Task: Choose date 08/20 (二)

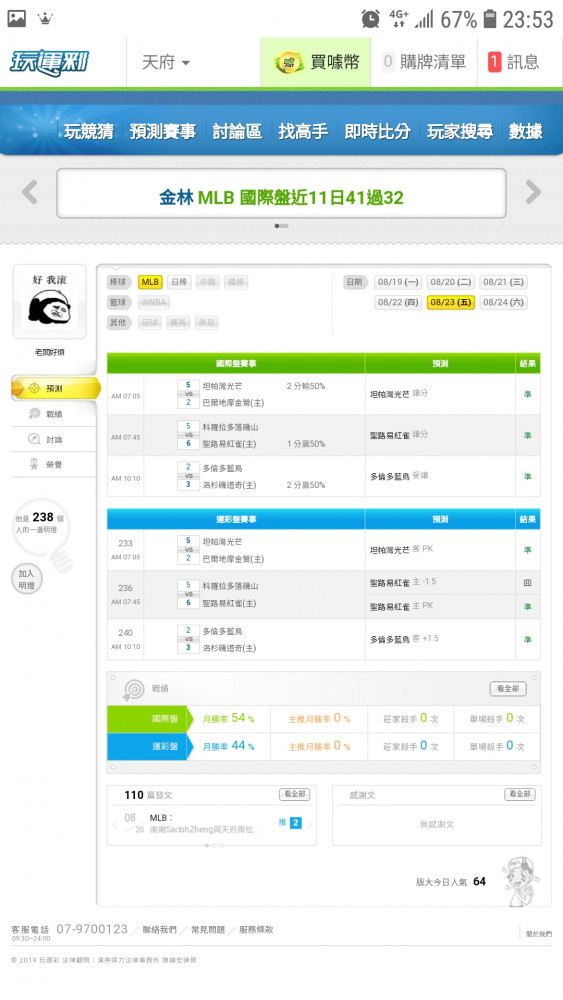Action: [451, 282]
